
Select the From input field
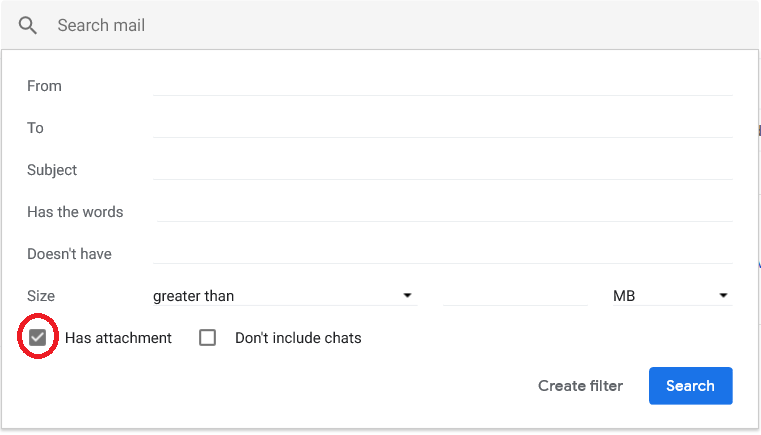click(x=443, y=86)
